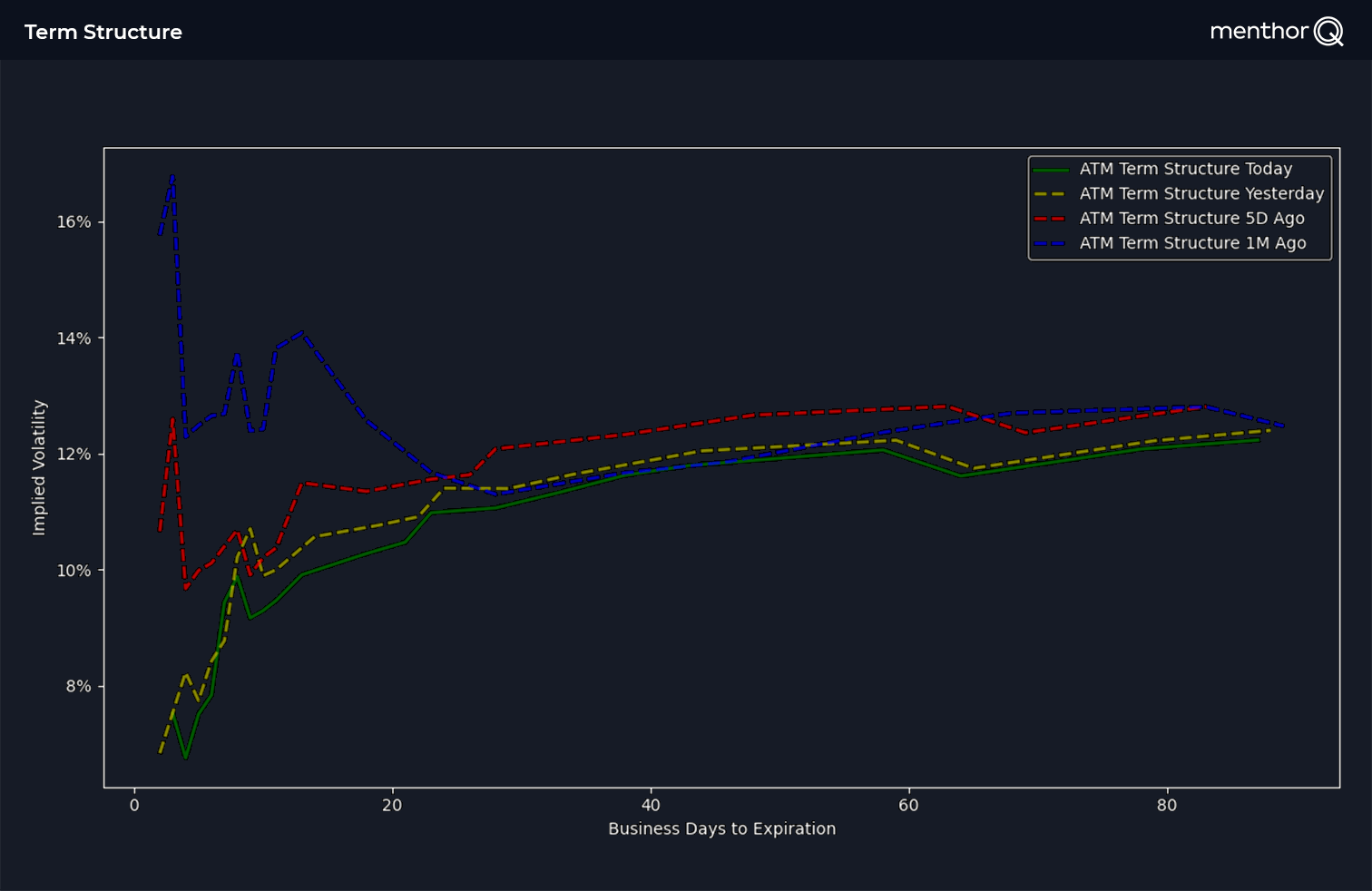Click the solid green line legend swatch

pos(1051,170)
